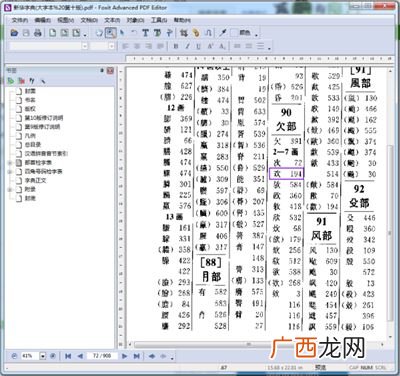Open the font name dropdown
The width and height of the screenshot is (400, 376).
85,46
